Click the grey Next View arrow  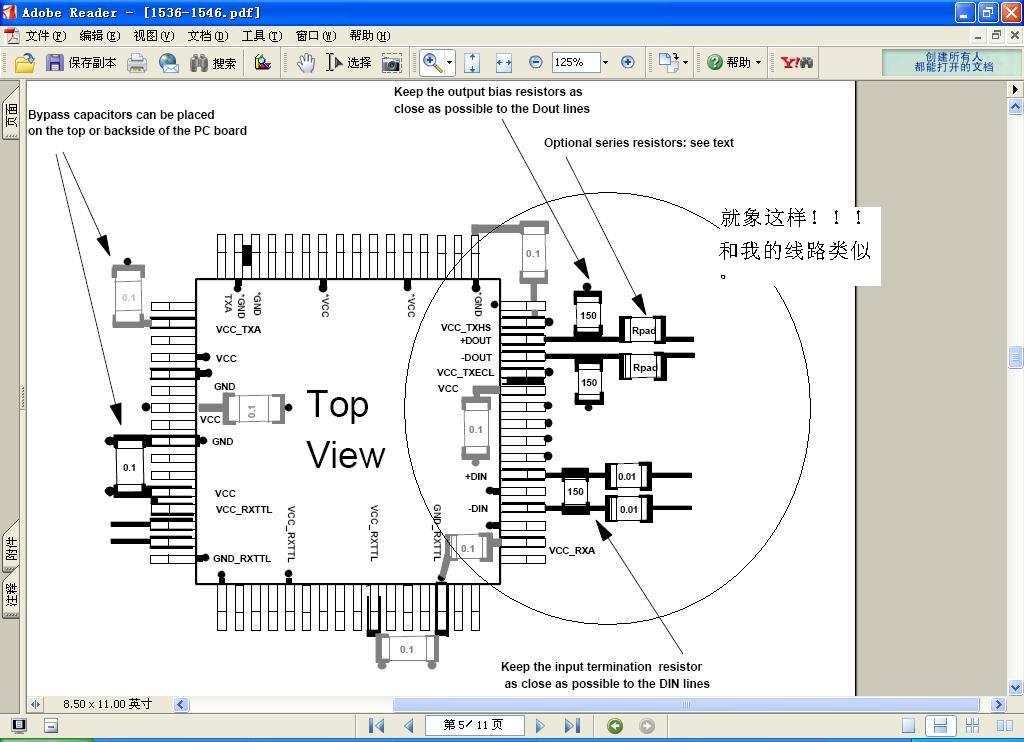pos(647,726)
